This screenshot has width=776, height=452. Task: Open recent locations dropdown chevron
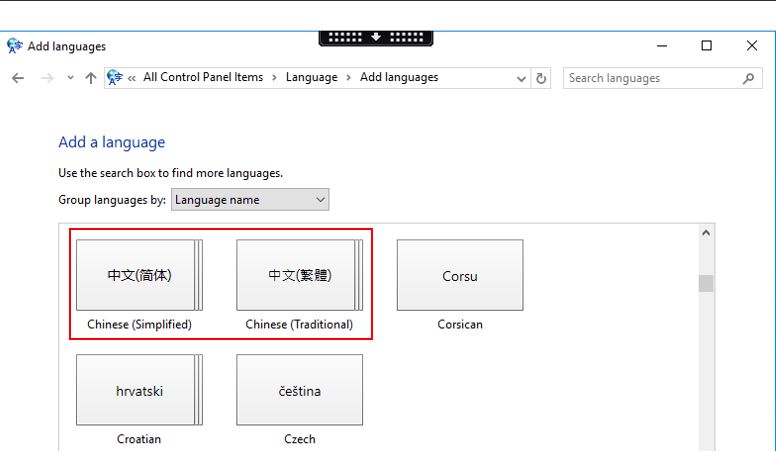[x=70, y=78]
